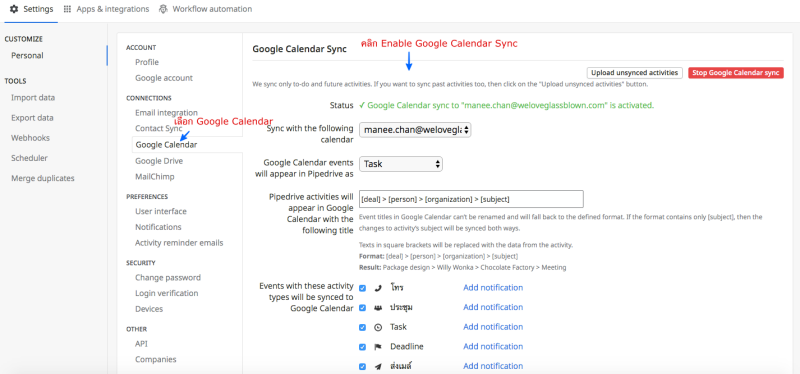Image resolution: width=800 pixels, height=374 pixels.
Task: Open the events appear as Task dropdown
Action: pyautogui.click(x=401, y=164)
